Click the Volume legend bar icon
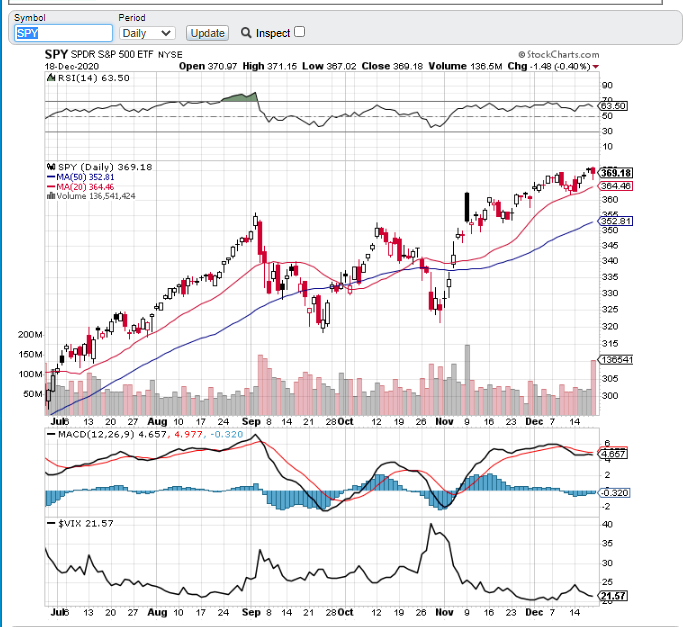This screenshot has height=627, width=683. coord(51,196)
